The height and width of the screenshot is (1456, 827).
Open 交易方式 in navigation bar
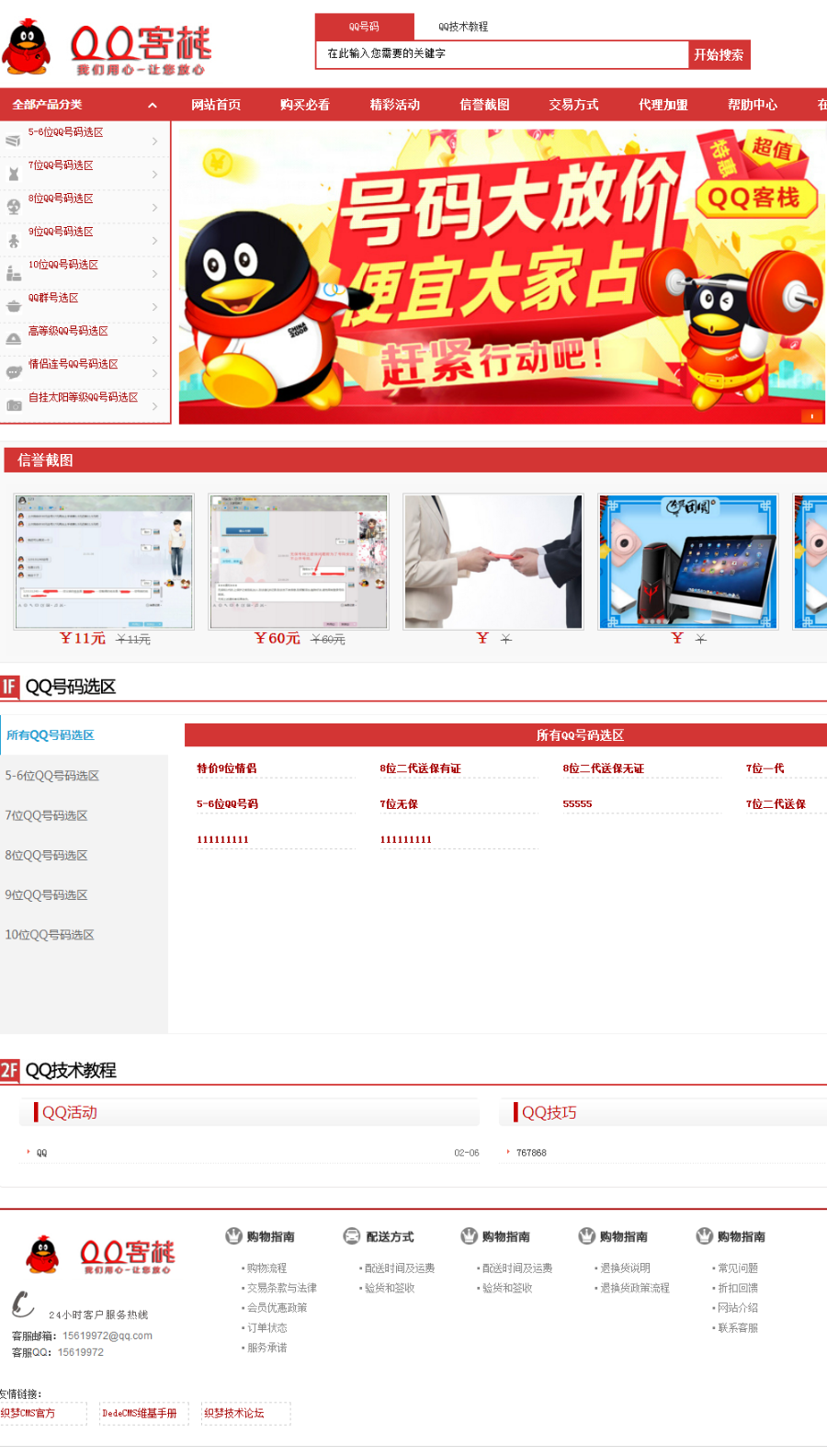point(573,105)
